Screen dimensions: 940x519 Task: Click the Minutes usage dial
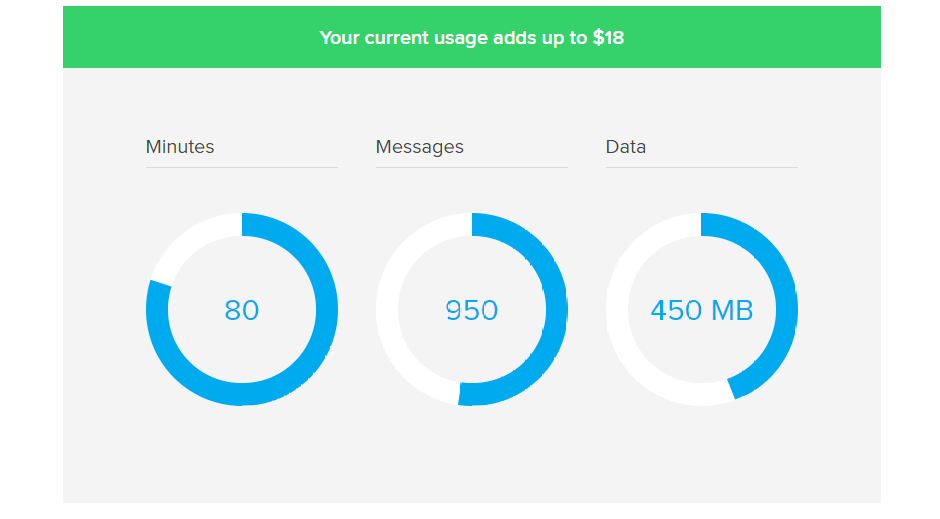click(242, 309)
